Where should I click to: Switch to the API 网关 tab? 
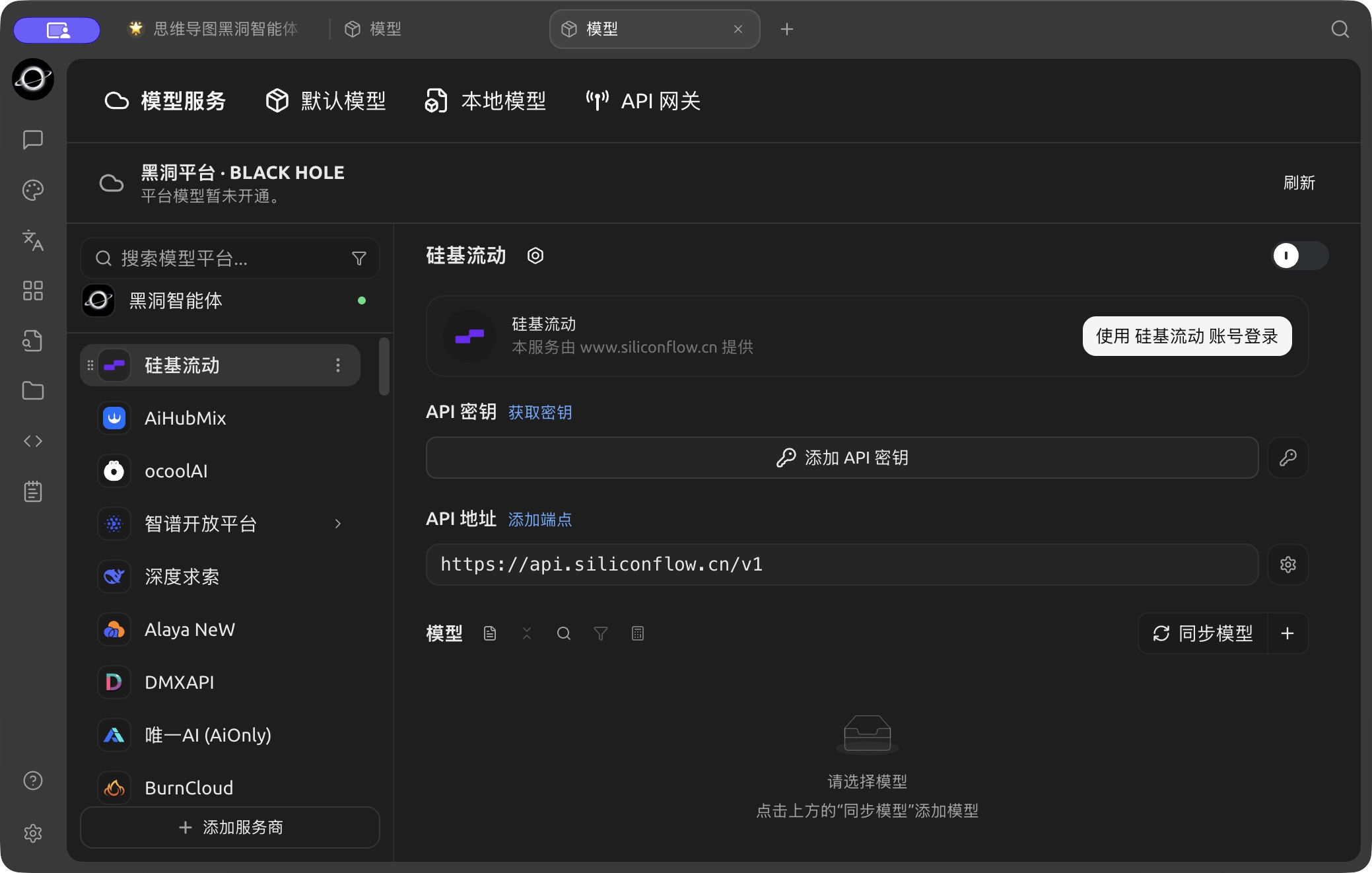pos(643,101)
